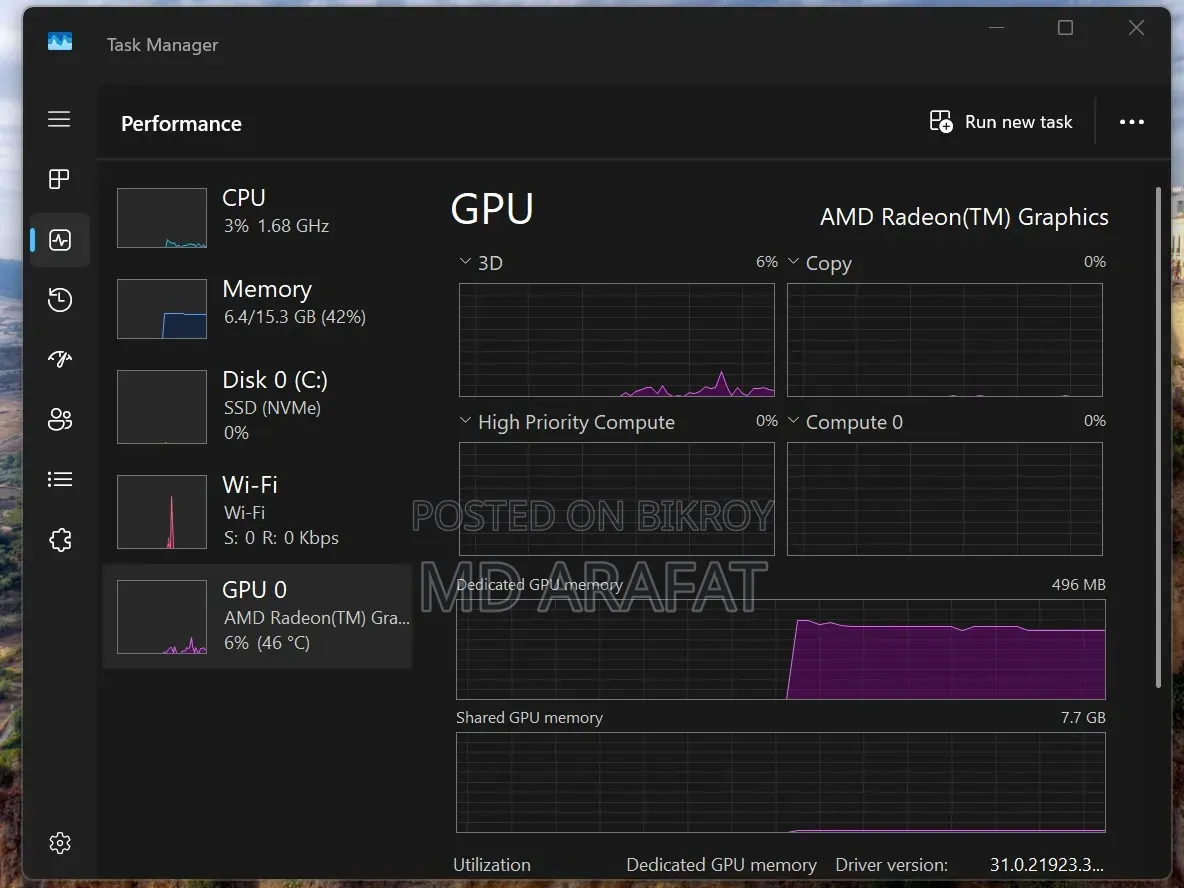
Task: Close the Task Manager window
Action: 1136,28
